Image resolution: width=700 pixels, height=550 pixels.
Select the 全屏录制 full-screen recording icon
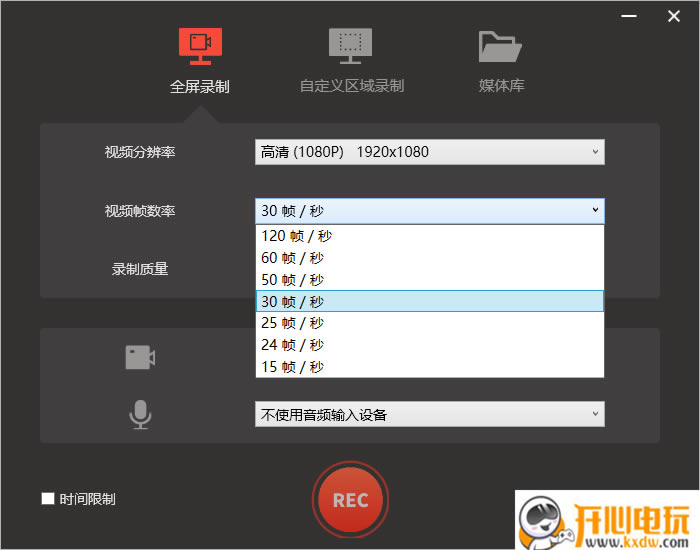(200, 46)
